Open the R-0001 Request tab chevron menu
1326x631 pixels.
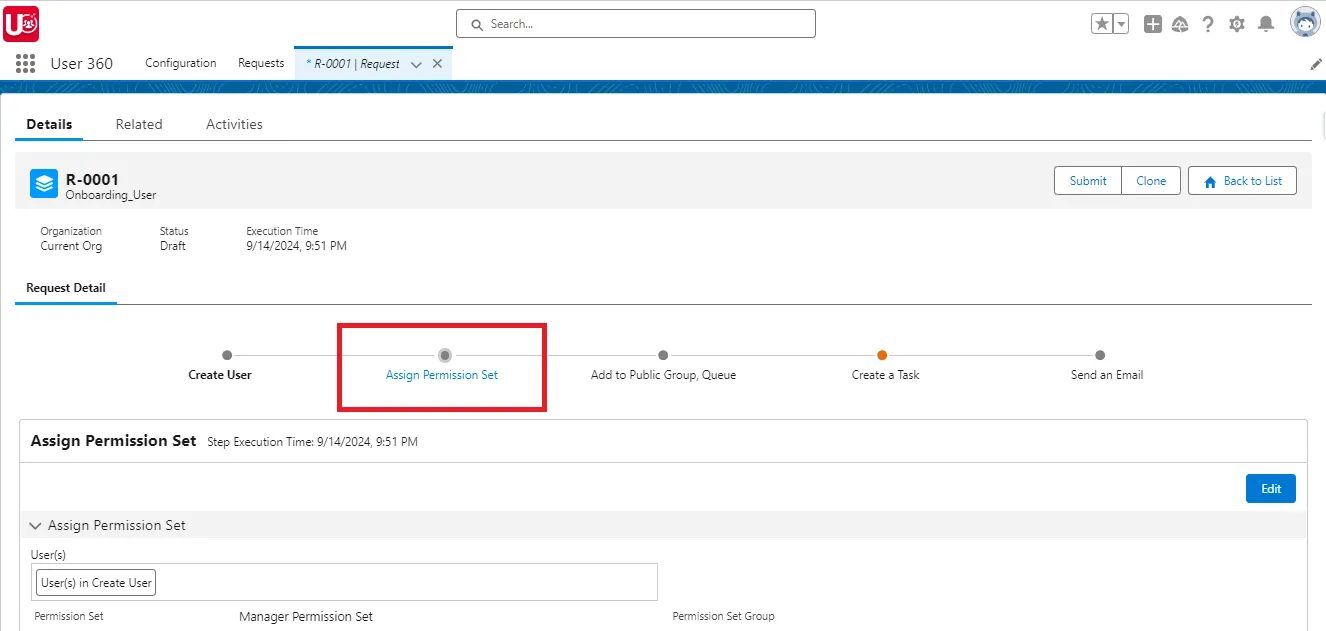tap(416, 62)
